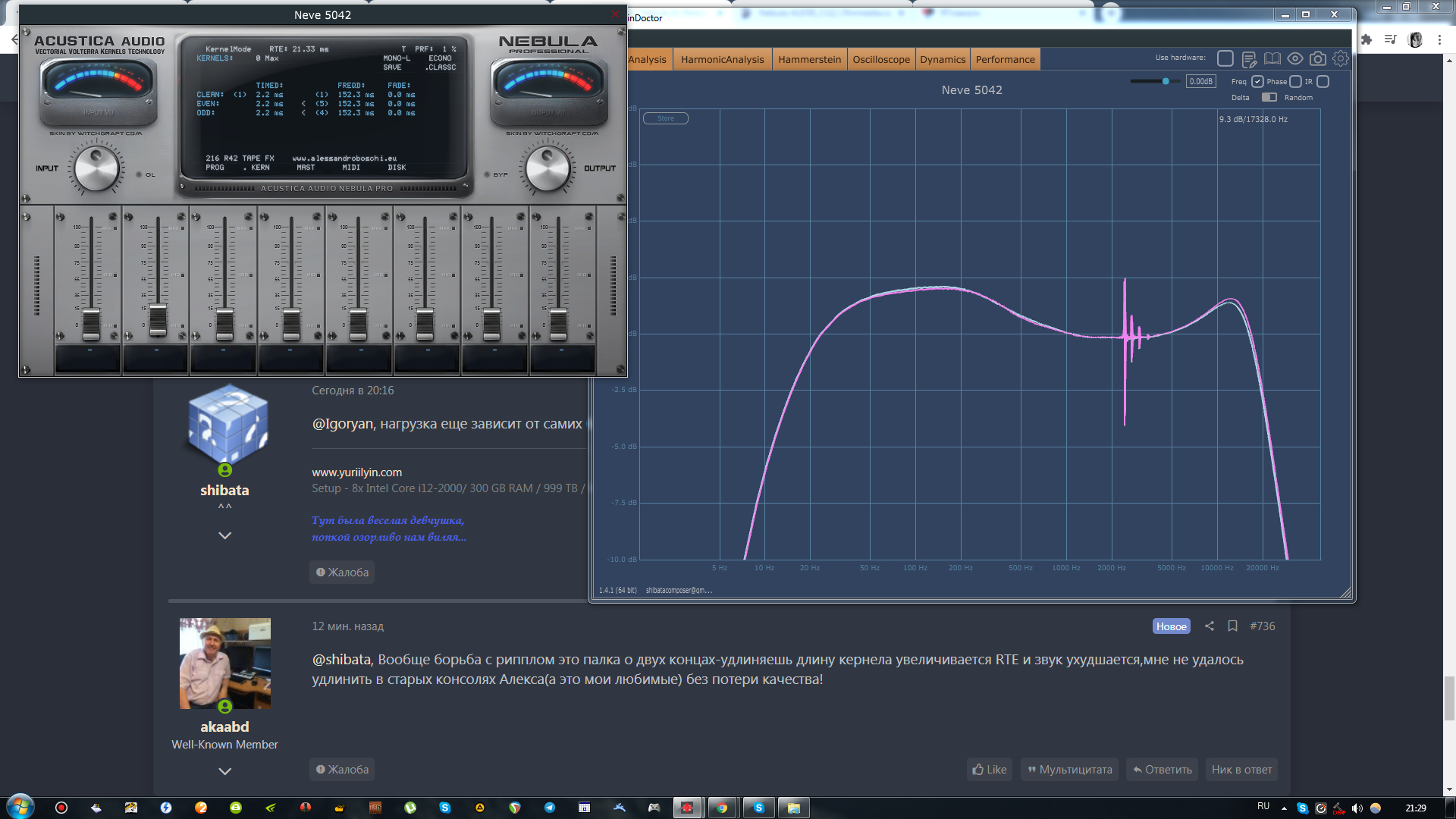Toggle the OL indicator in Nebula
The width and height of the screenshot is (1456, 819).
(139, 174)
